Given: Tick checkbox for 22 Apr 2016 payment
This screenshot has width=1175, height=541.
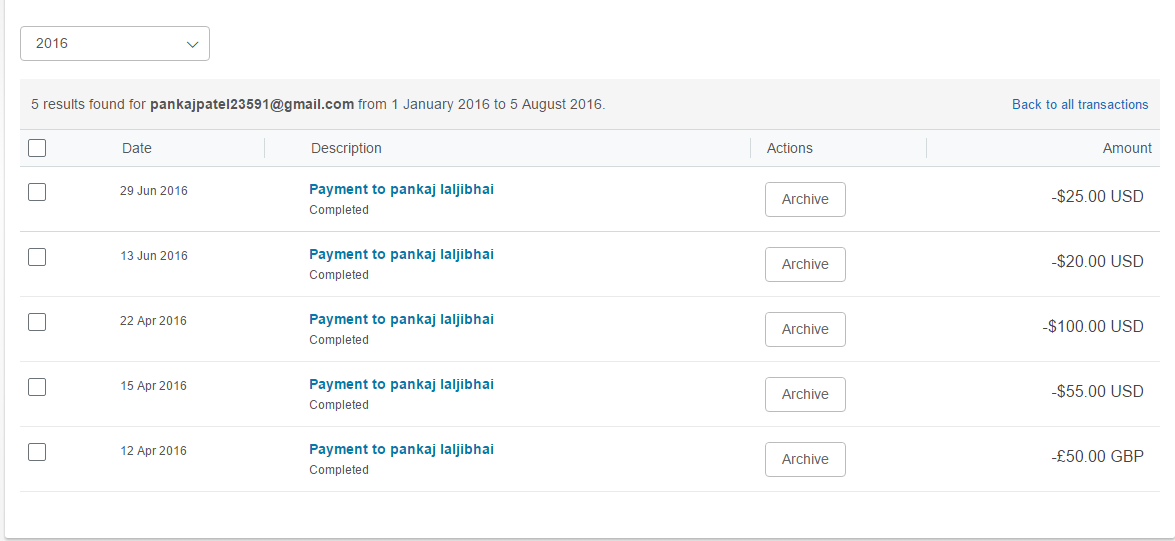Looking at the screenshot, I should point(37,322).
